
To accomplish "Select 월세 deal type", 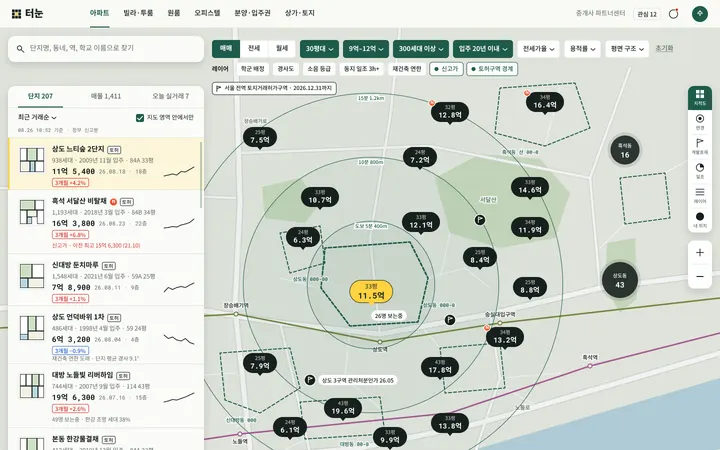I will [x=281, y=49].
